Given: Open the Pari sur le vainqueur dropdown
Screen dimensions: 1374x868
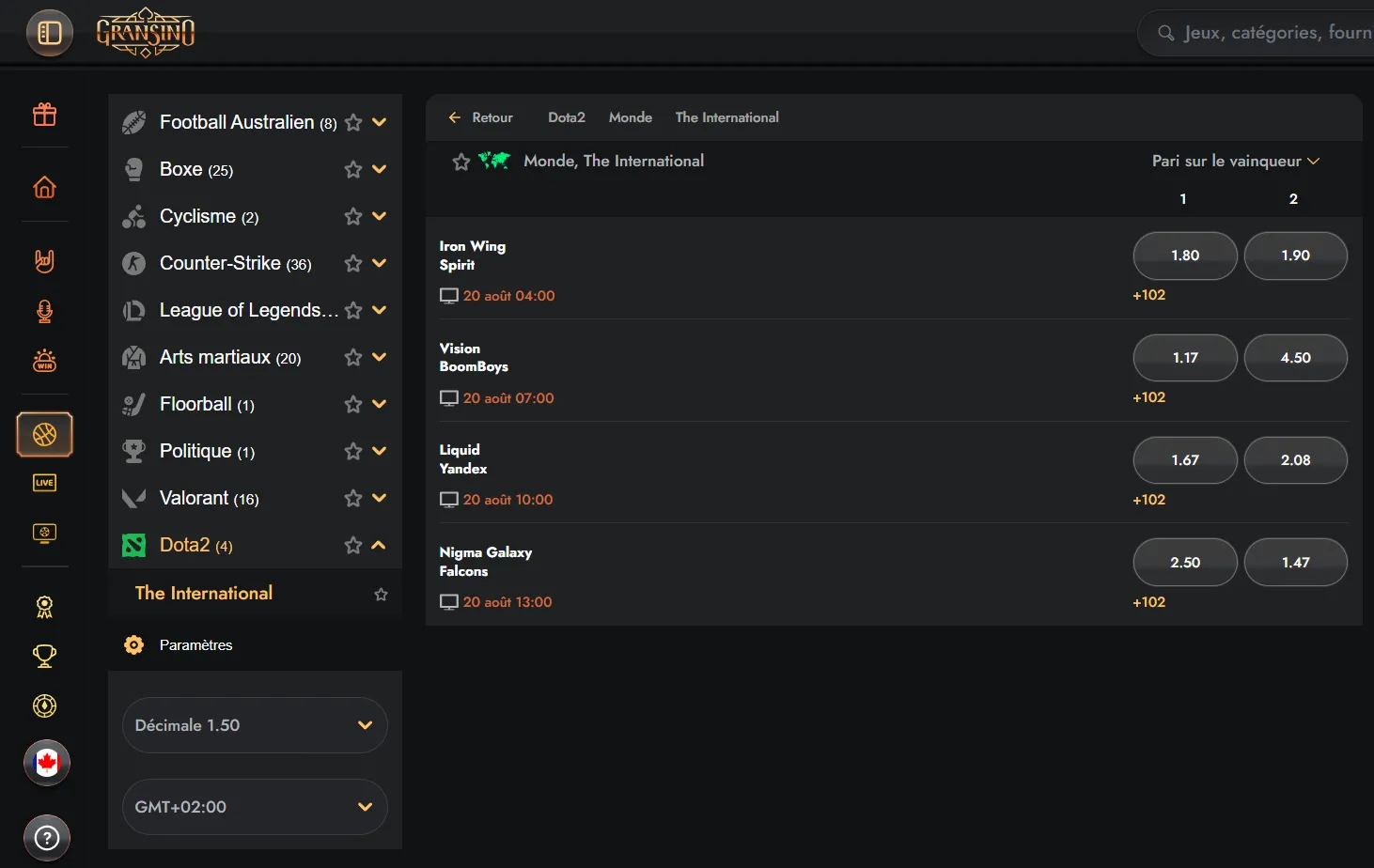Looking at the screenshot, I should [x=1236, y=161].
